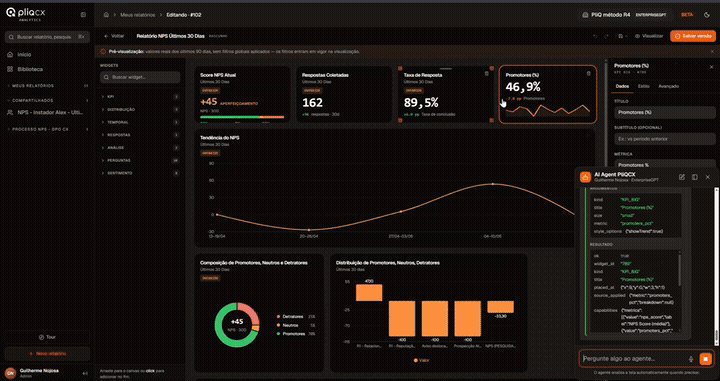This screenshot has height=381, width=720.
Task: Switch to the Avançado tab
Action: [x=668, y=86]
